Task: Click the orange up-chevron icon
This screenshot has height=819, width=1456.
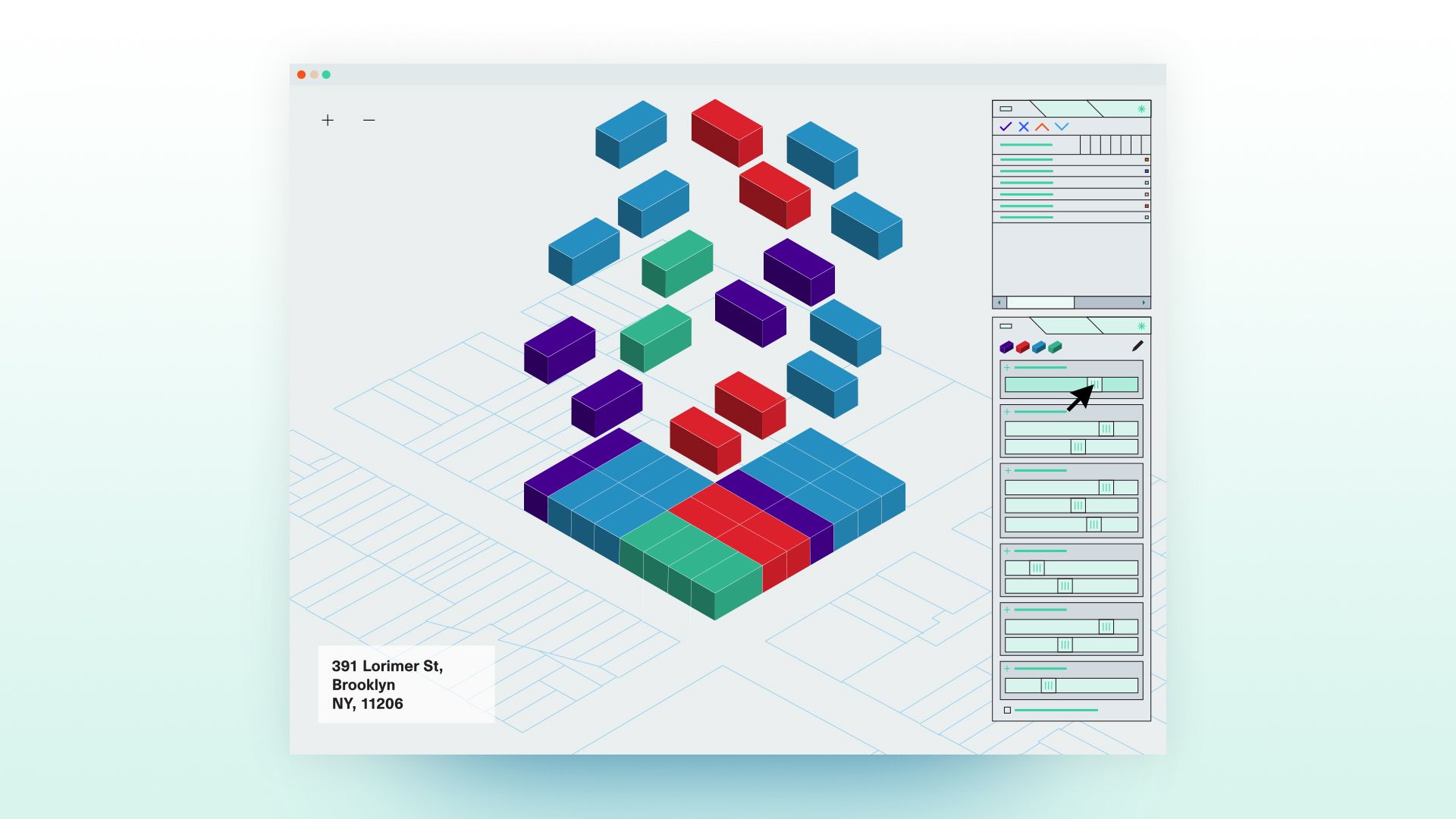Action: (1042, 127)
